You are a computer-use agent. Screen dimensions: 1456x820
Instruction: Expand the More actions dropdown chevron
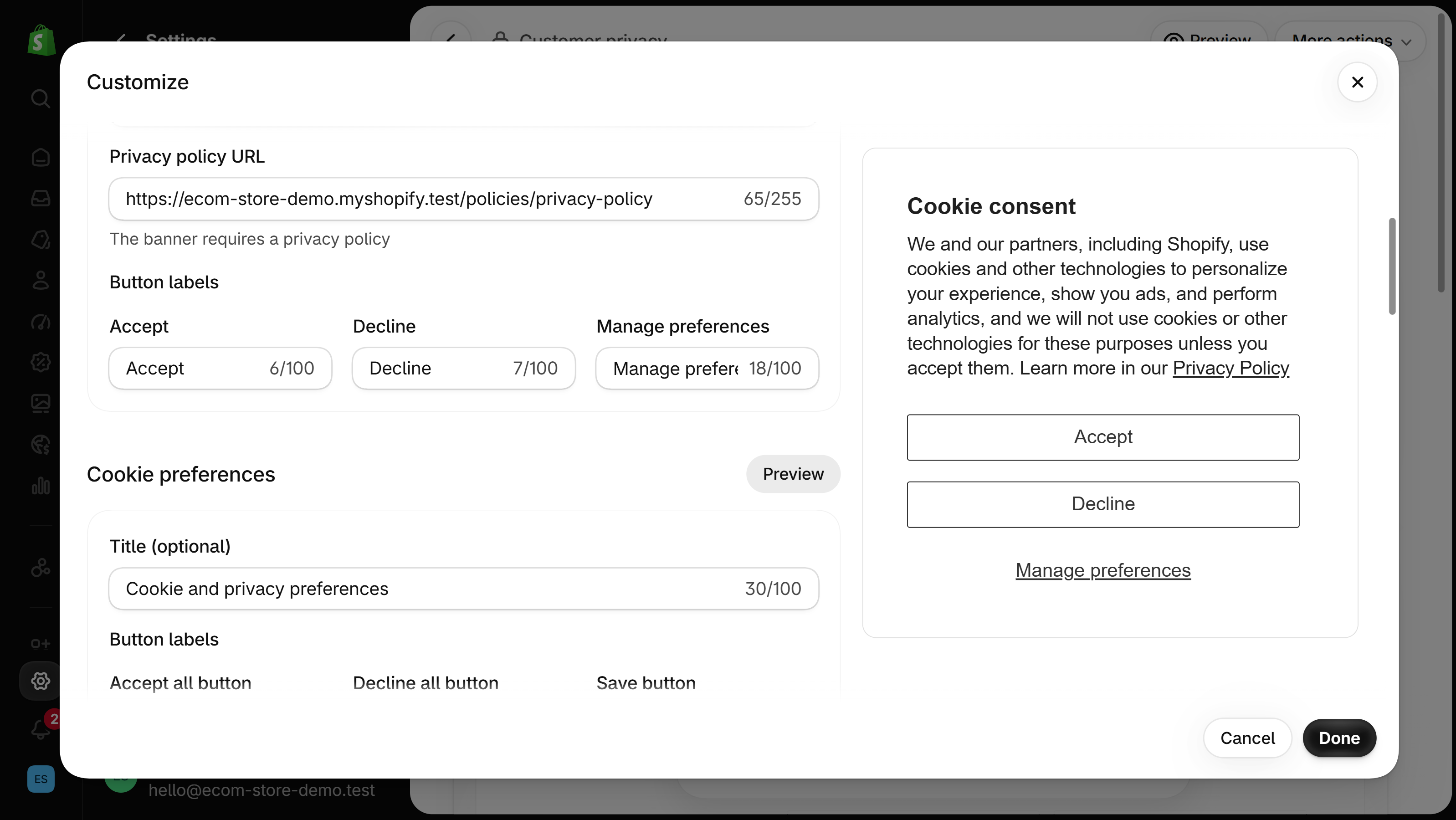pos(1407,42)
